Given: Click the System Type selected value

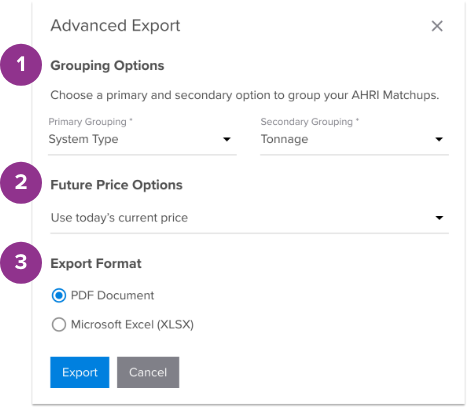Looking at the screenshot, I should 83,139.
